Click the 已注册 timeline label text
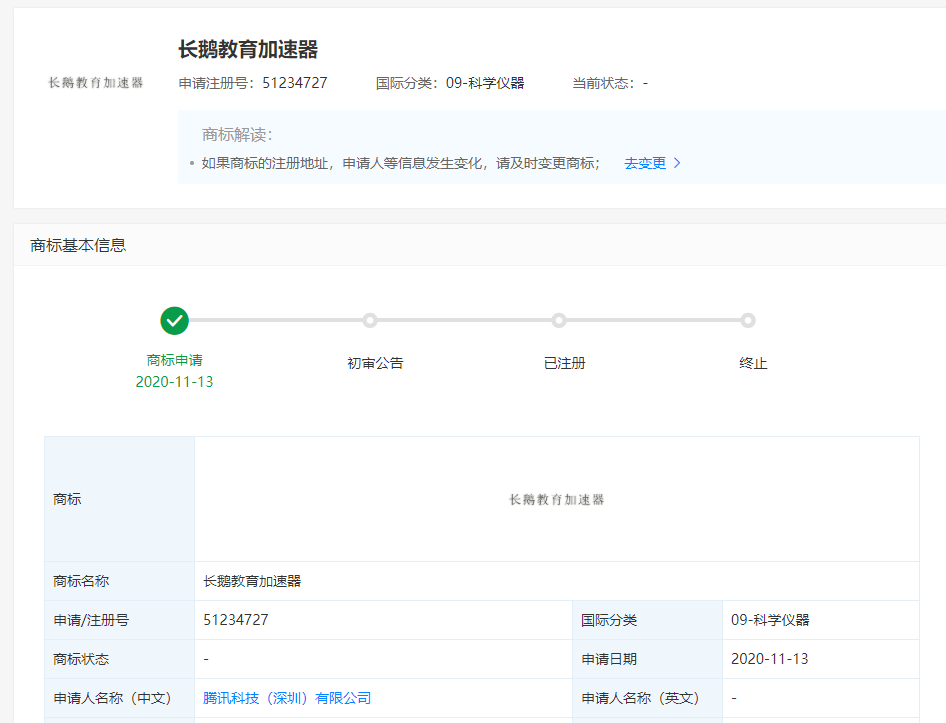 (x=564, y=363)
